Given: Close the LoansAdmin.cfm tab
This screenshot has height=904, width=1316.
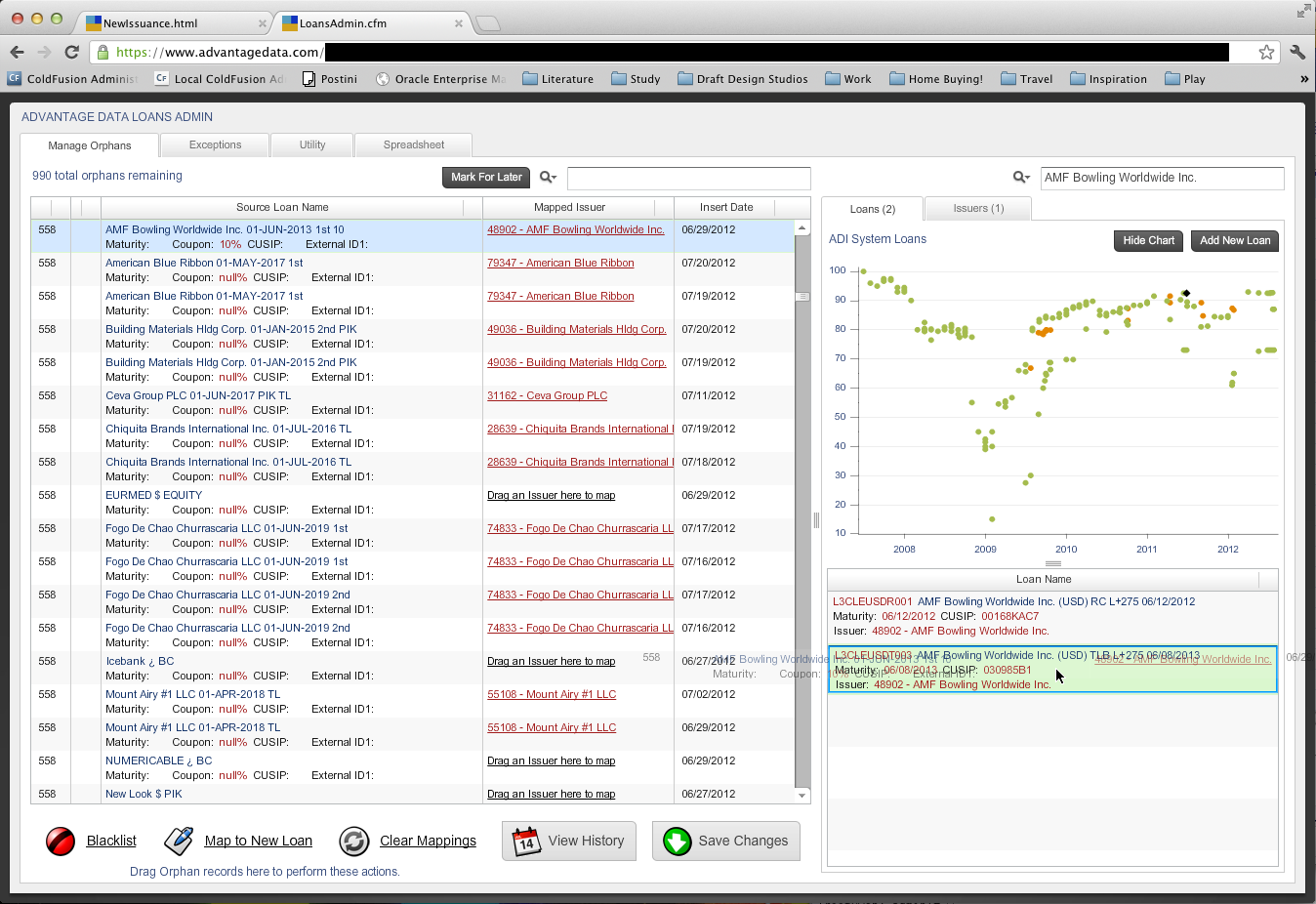Looking at the screenshot, I should point(459,23).
